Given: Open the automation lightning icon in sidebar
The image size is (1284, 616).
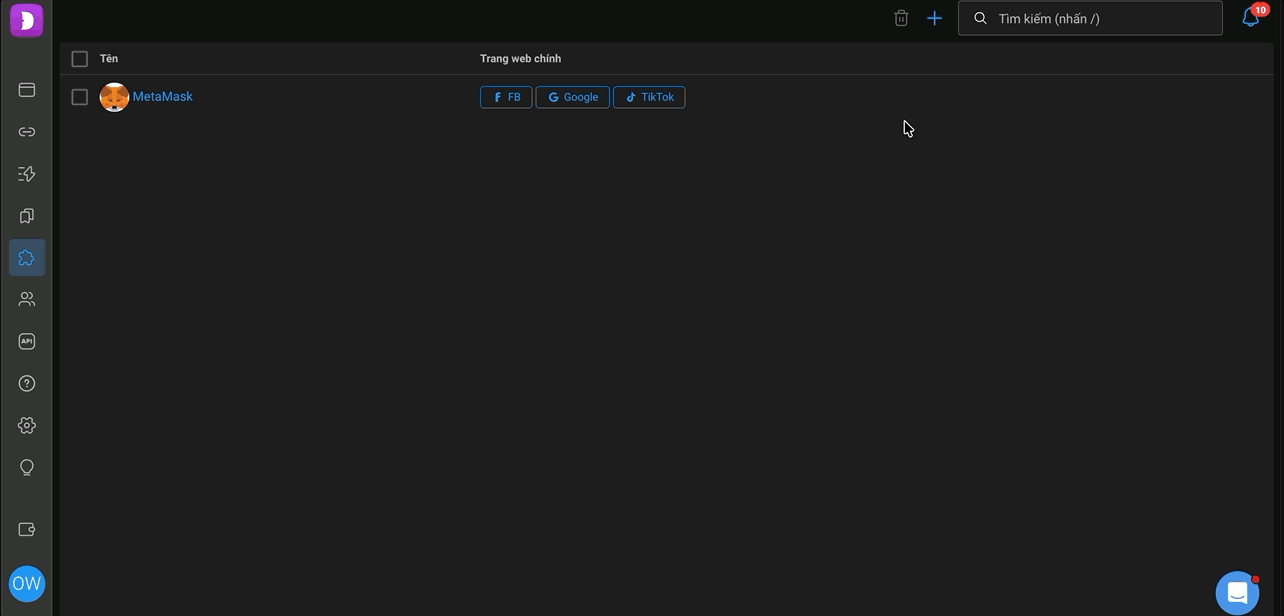Looking at the screenshot, I should coord(27,174).
